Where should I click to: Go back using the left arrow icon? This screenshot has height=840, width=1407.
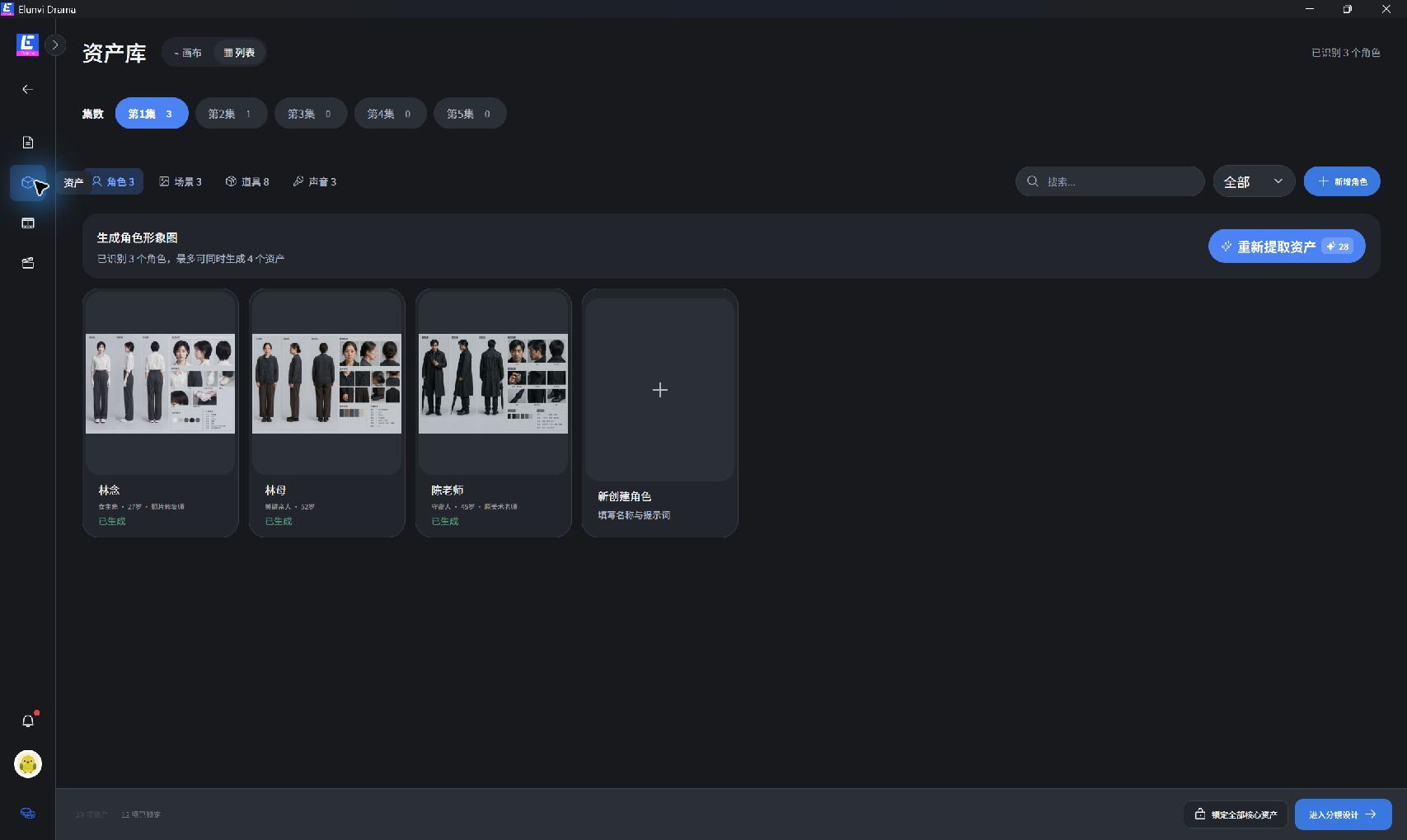(x=27, y=89)
